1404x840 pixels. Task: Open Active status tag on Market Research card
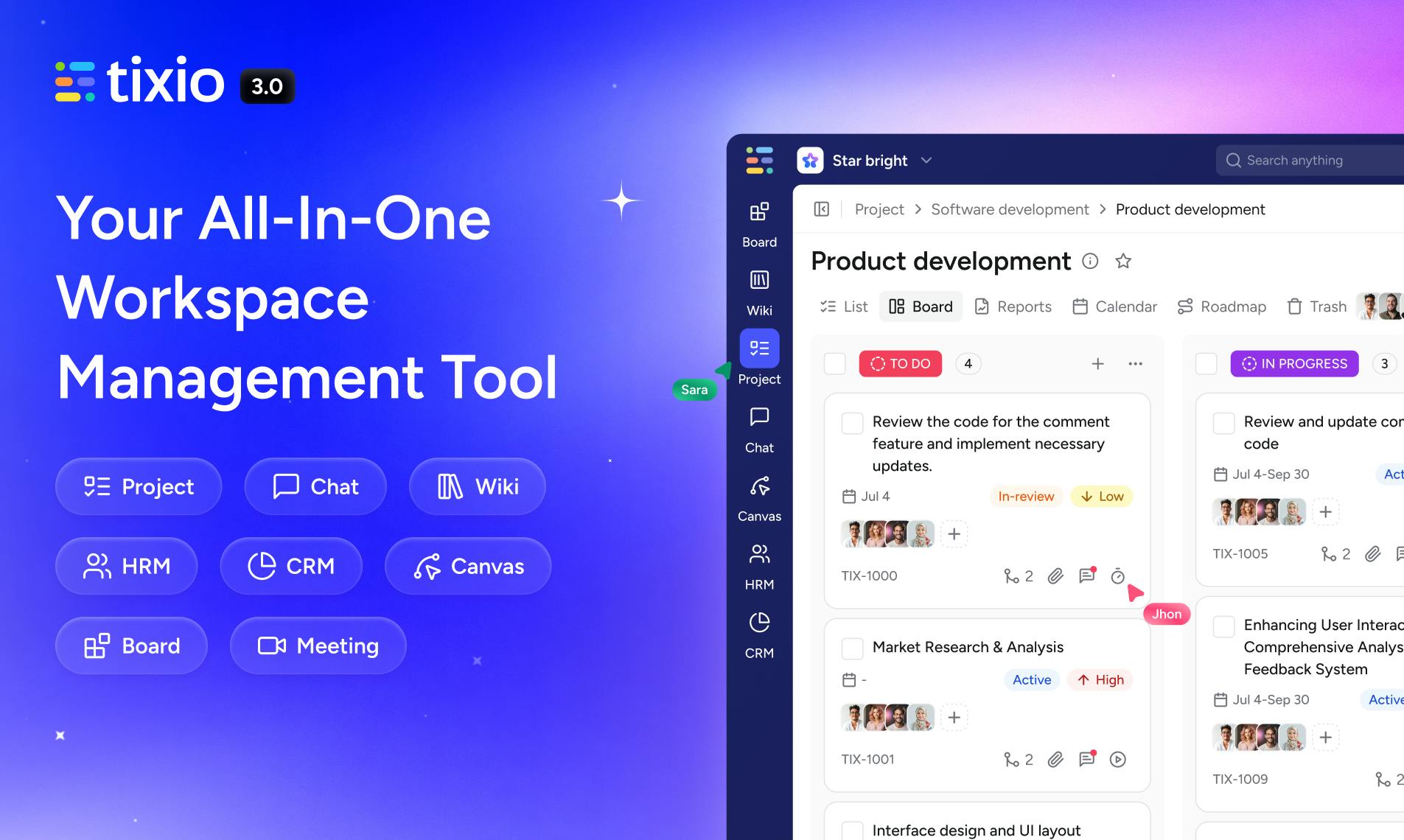1032,679
